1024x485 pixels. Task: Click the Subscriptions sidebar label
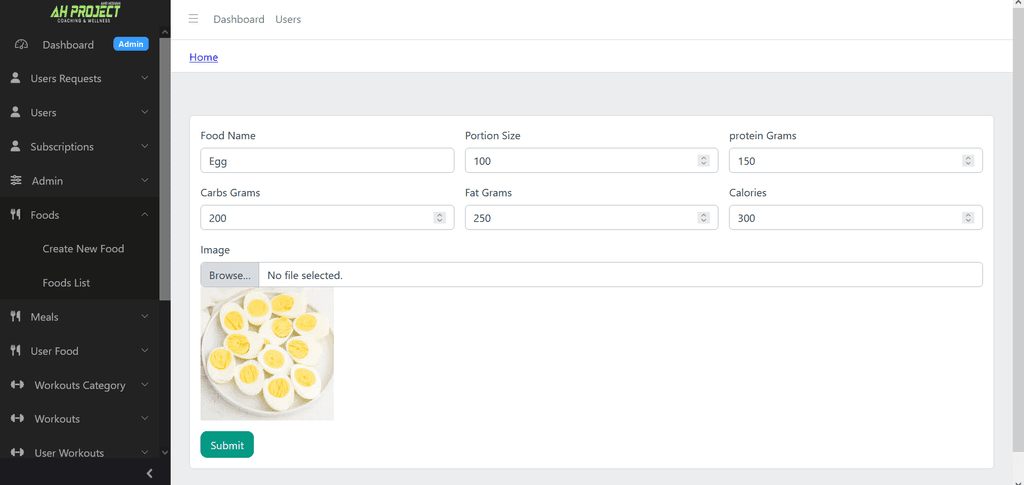(62, 147)
